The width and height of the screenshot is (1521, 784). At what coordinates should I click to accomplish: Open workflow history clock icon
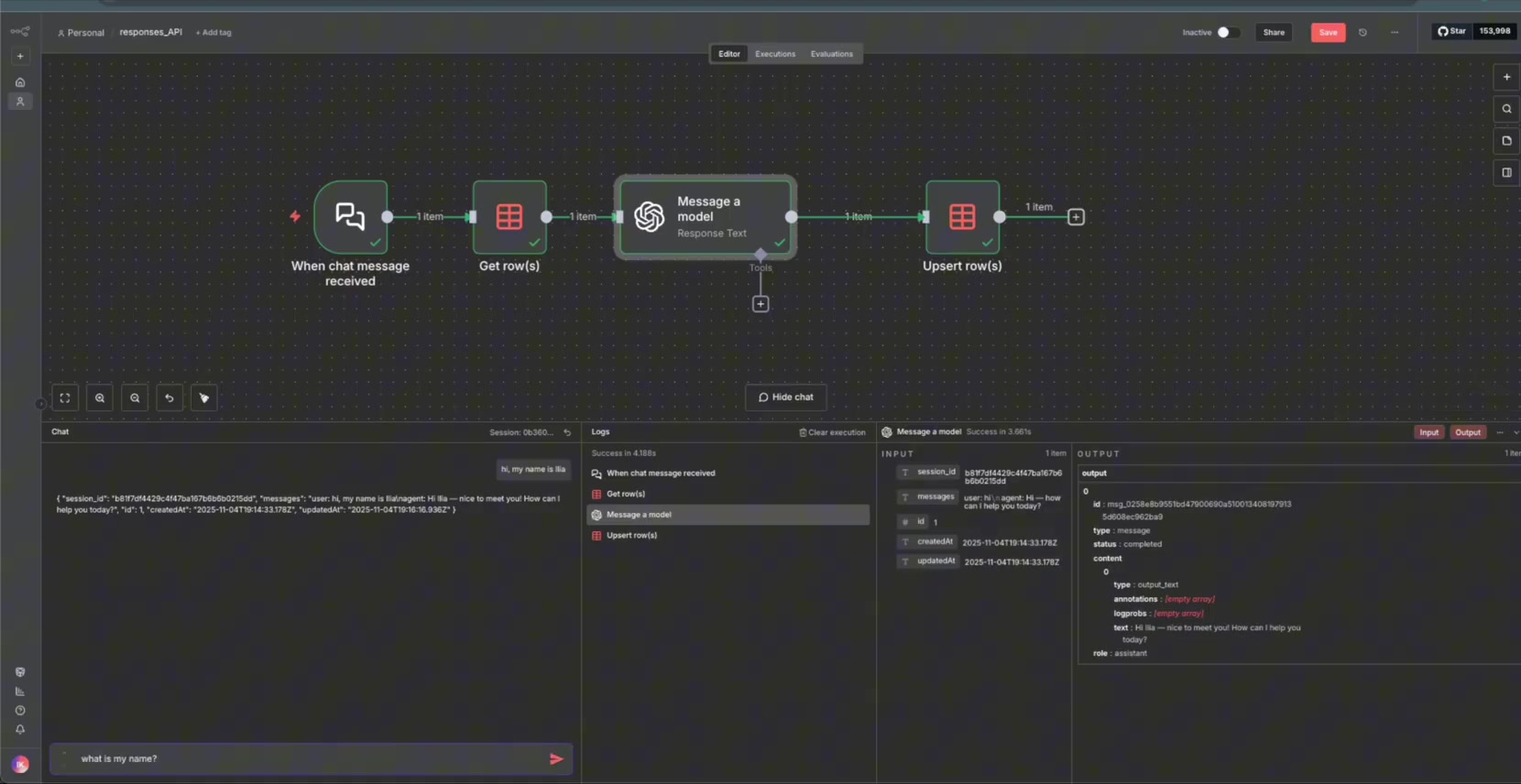click(x=1362, y=32)
